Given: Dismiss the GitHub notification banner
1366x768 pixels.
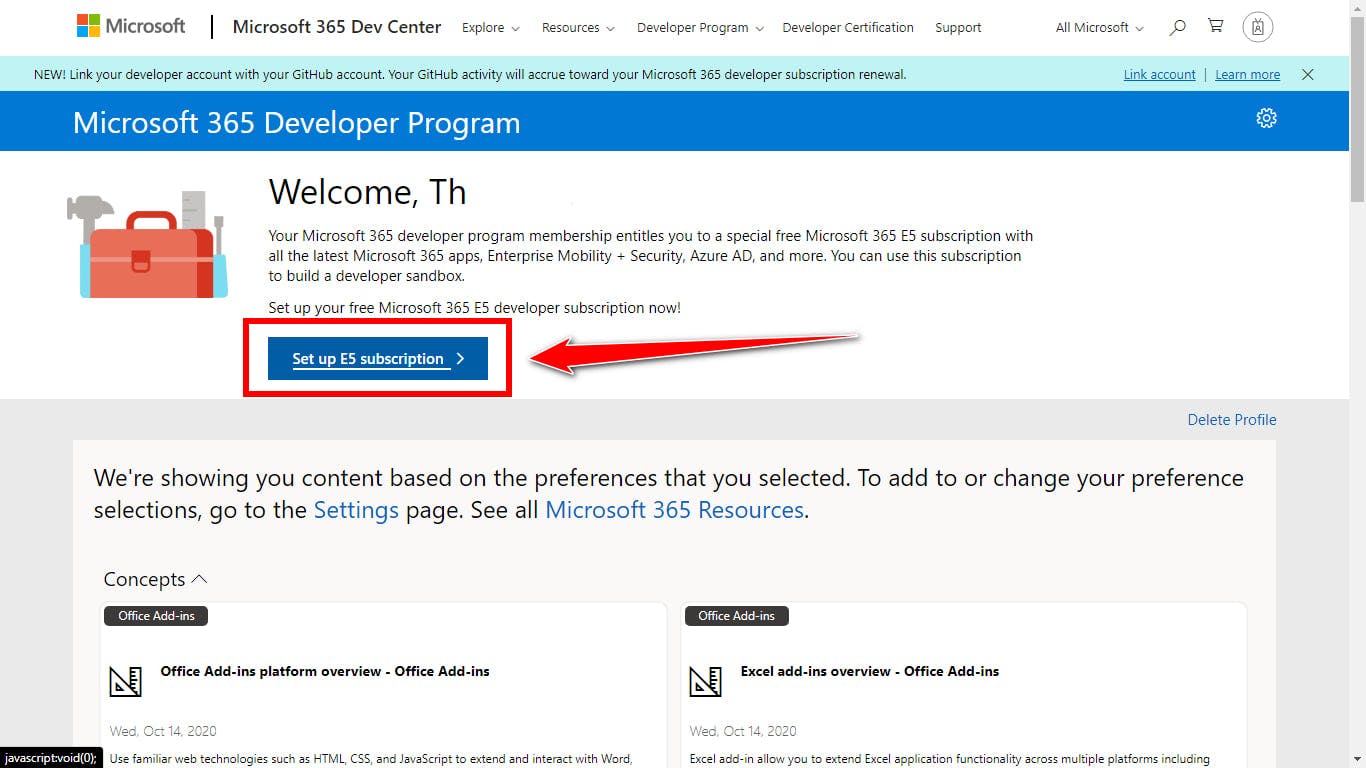Looking at the screenshot, I should tap(1307, 74).
